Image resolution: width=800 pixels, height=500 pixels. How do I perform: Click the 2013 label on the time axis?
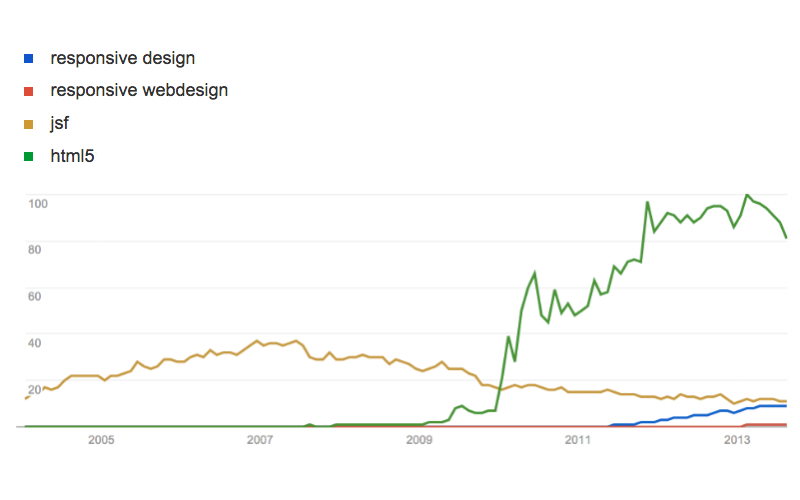point(737,440)
